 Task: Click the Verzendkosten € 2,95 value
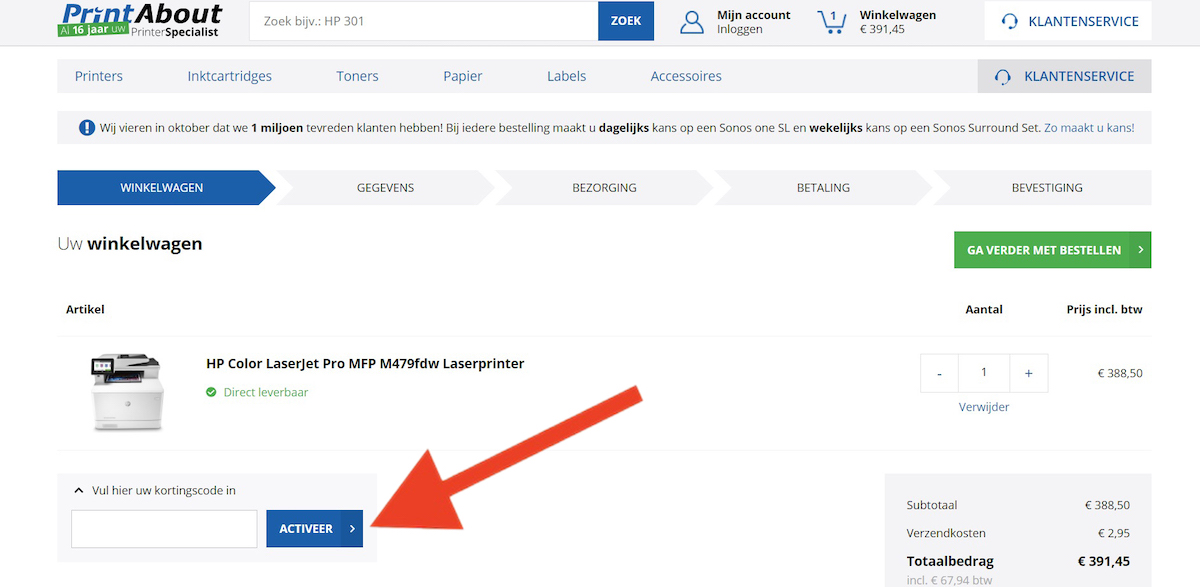click(x=1114, y=533)
